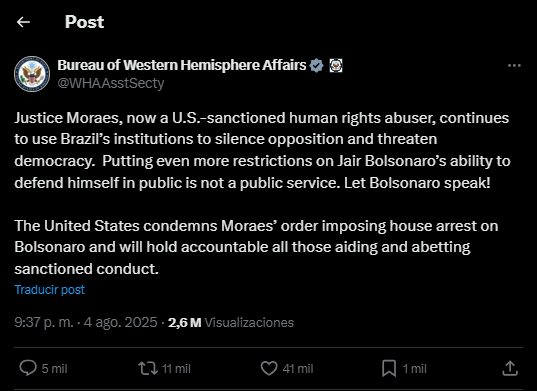Viewport: 537px width, 391px height.
Task: Open the Bureau's profile avatar picture
Action: (32, 74)
